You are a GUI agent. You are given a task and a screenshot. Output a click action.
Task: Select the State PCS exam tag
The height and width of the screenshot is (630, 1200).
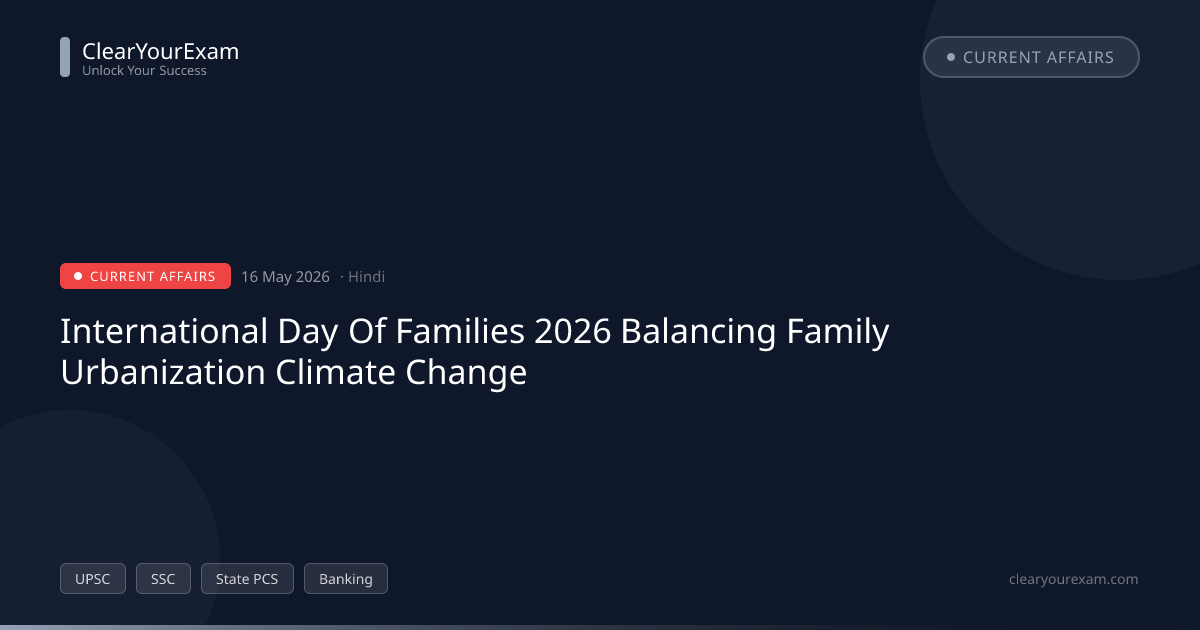[247, 579]
